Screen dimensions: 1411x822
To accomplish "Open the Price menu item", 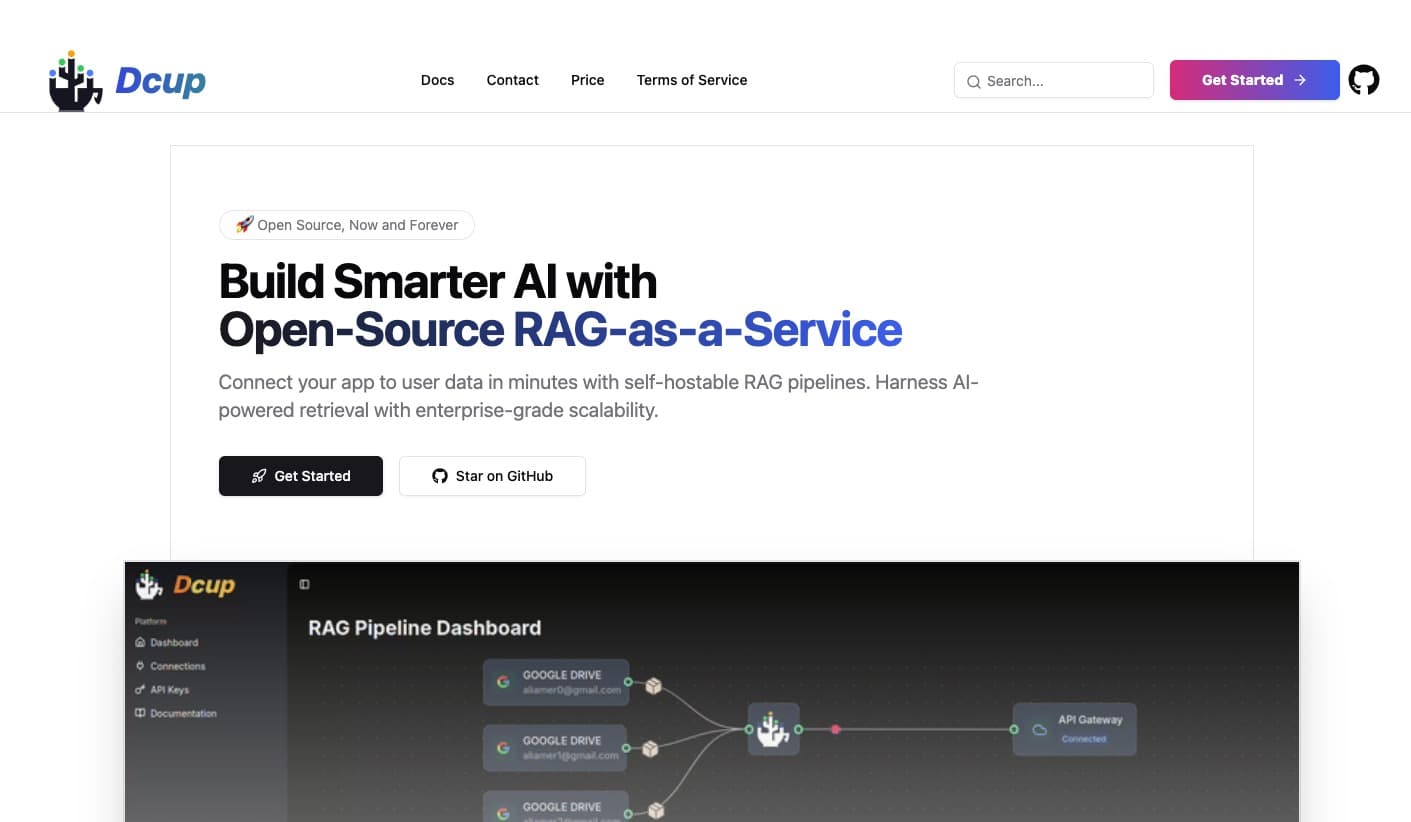I will point(587,80).
